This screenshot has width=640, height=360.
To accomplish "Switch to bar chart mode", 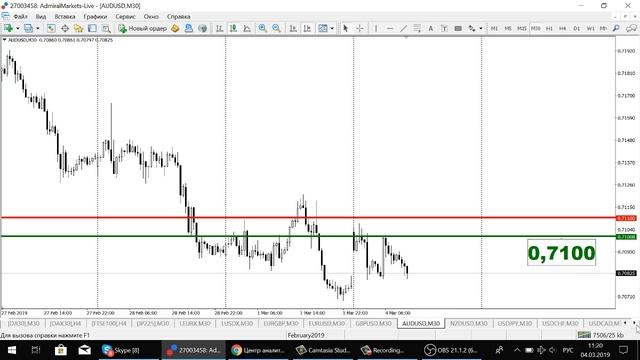I will pos(220,28).
